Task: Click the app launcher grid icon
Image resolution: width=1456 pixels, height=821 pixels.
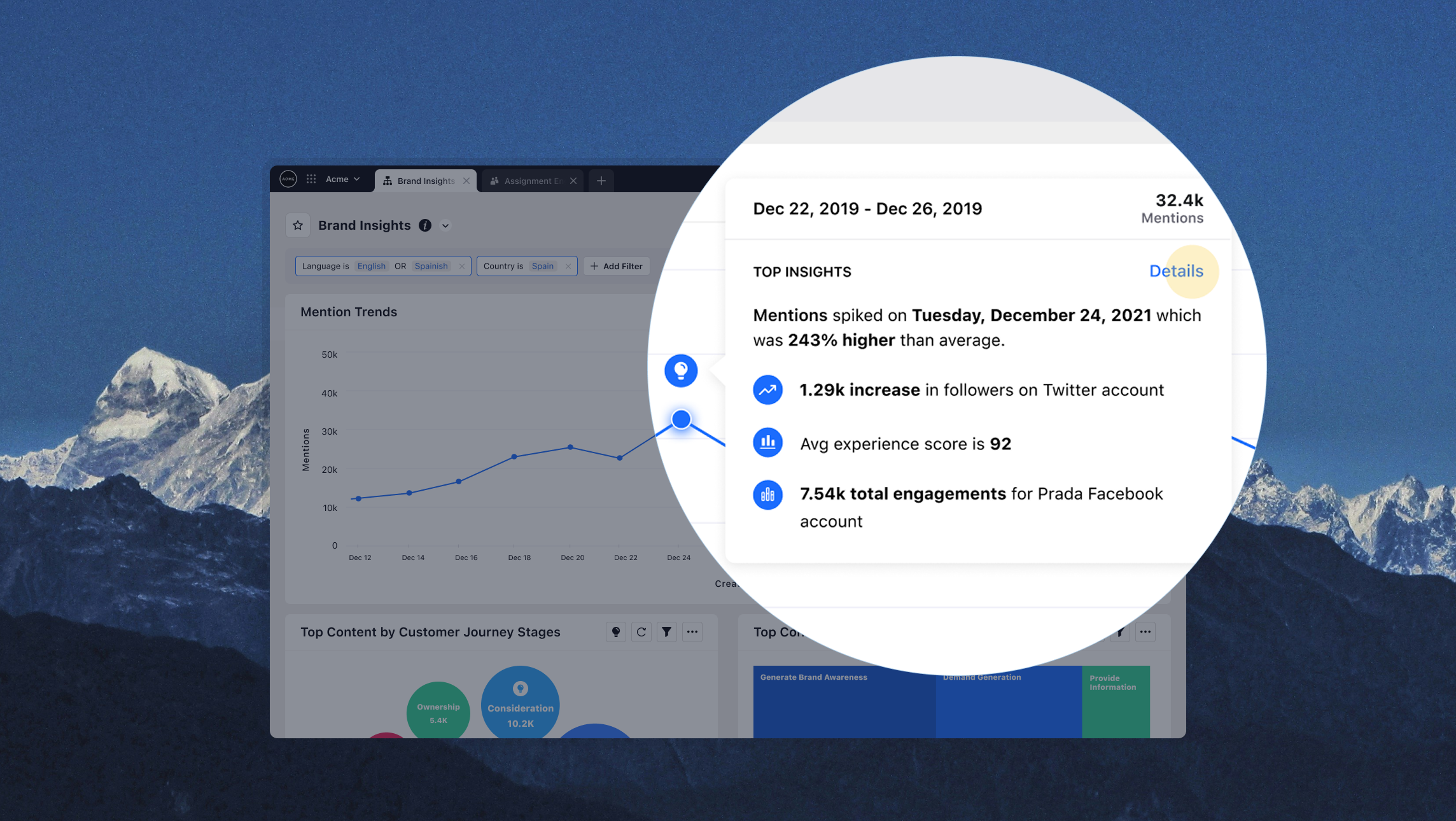Action: tap(311, 179)
